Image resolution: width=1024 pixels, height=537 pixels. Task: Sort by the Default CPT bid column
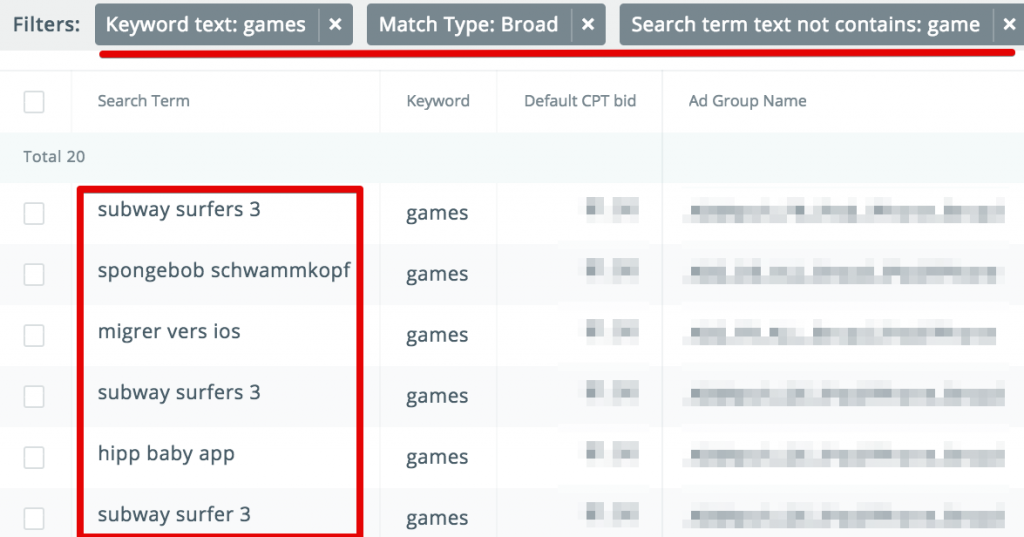point(580,101)
